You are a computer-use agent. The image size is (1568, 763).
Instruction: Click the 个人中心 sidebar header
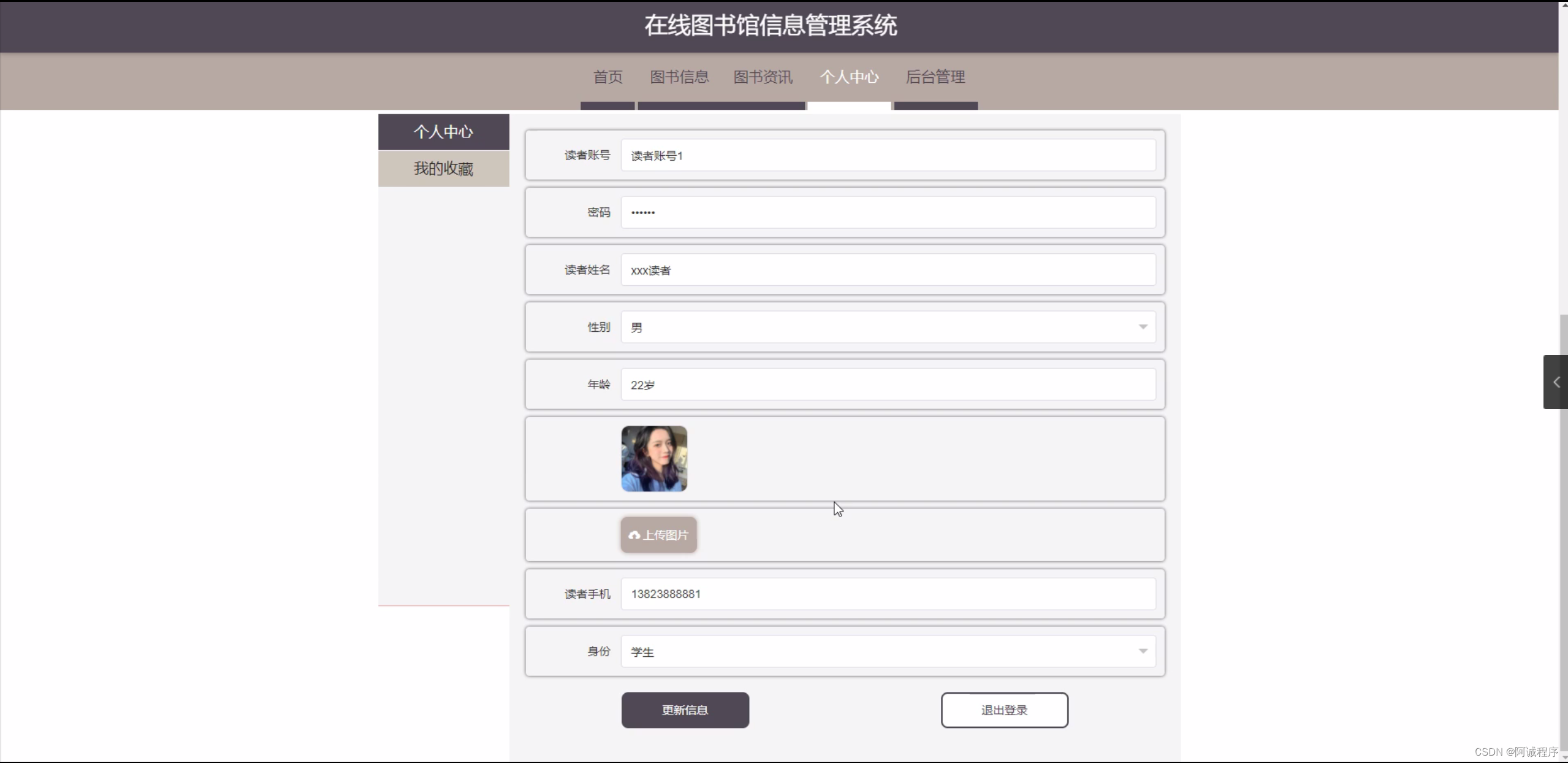pos(443,131)
